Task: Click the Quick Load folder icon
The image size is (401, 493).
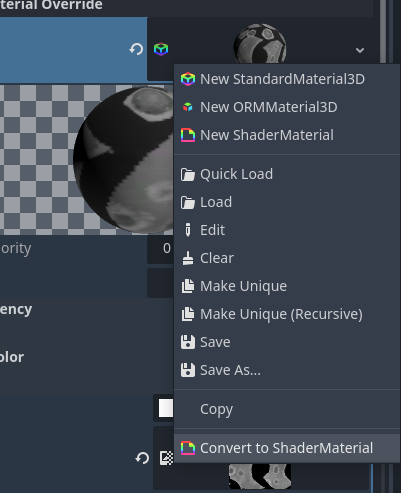Action: 188,174
